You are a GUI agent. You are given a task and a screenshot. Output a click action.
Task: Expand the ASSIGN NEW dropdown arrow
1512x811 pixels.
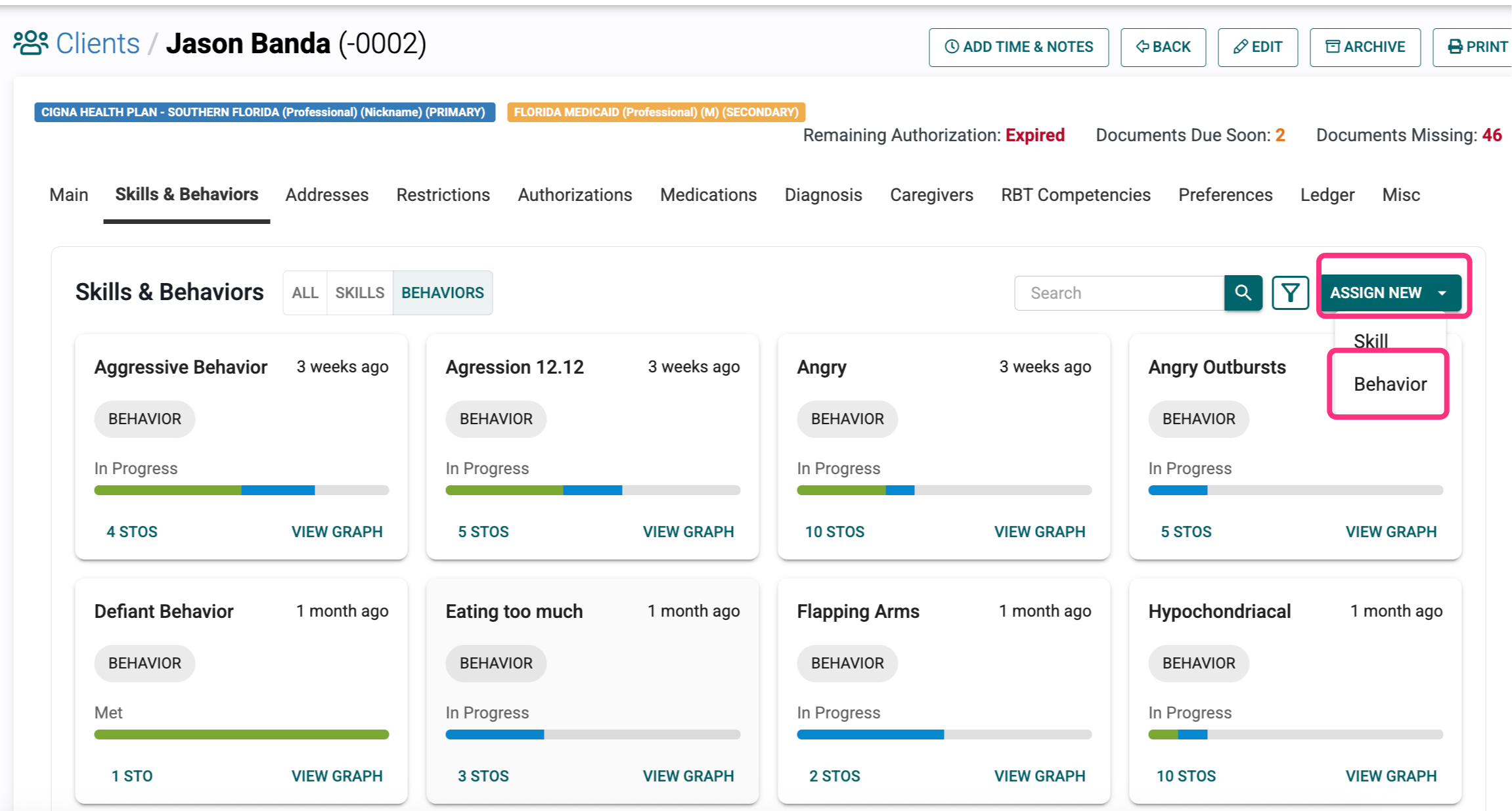(1442, 293)
